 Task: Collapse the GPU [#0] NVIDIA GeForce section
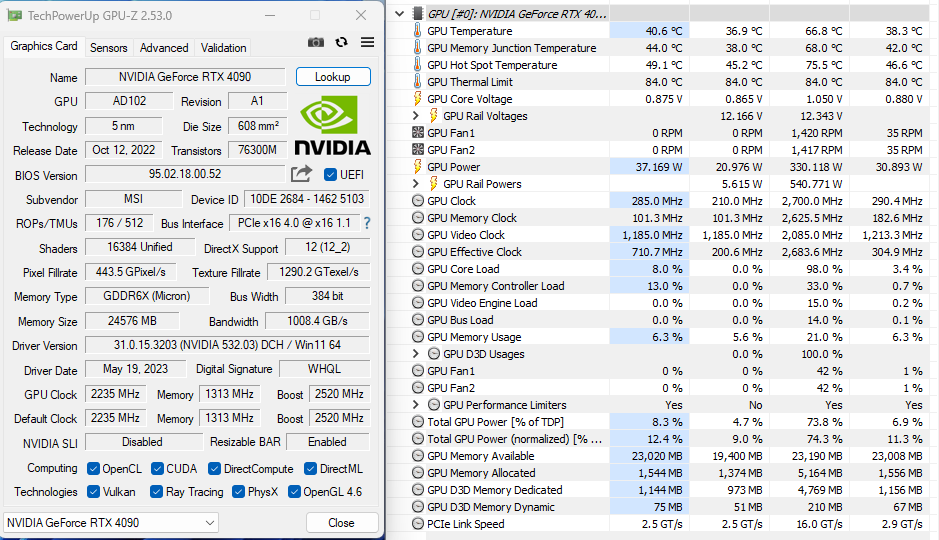click(x=401, y=14)
